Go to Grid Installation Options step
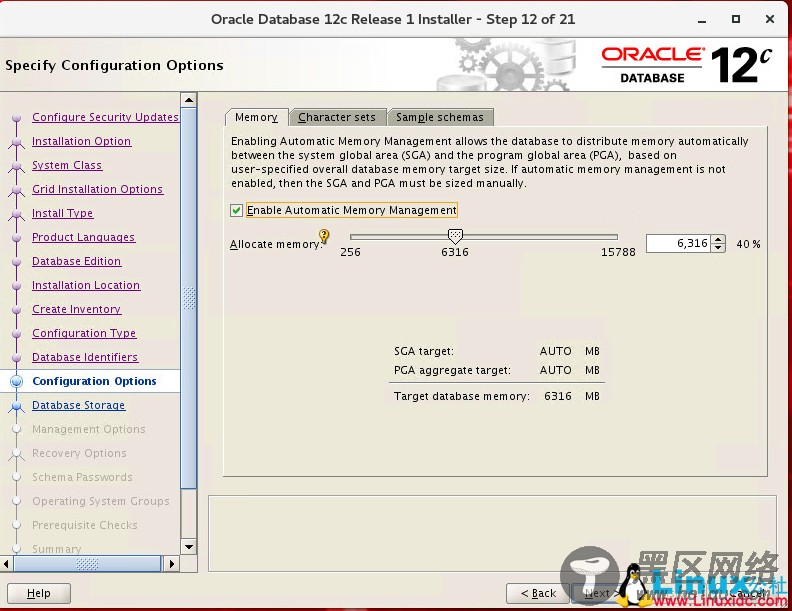This screenshot has width=792, height=611. click(97, 189)
